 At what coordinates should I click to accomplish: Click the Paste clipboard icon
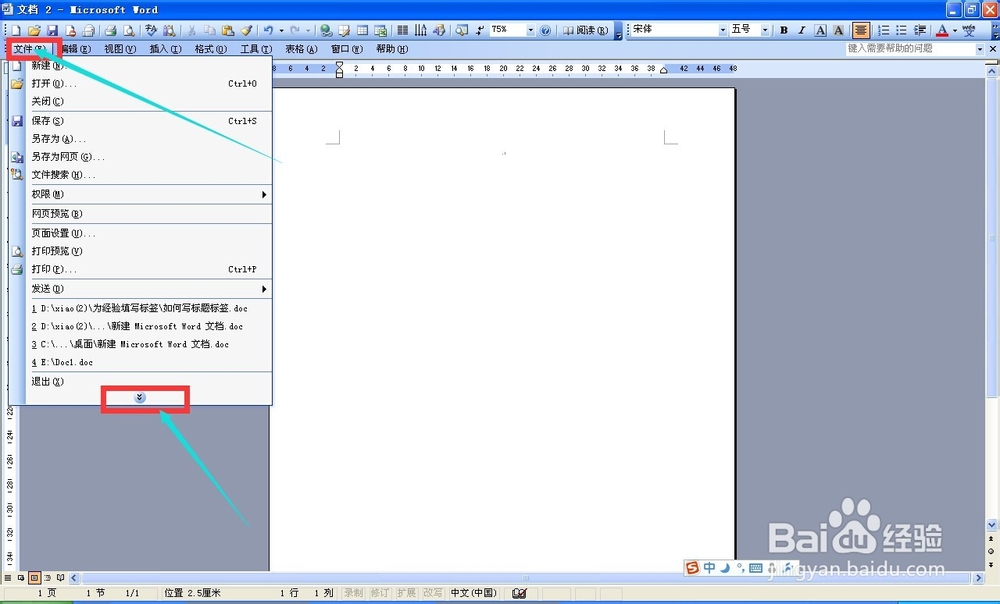pyautogui.click(x=228, y=30)
